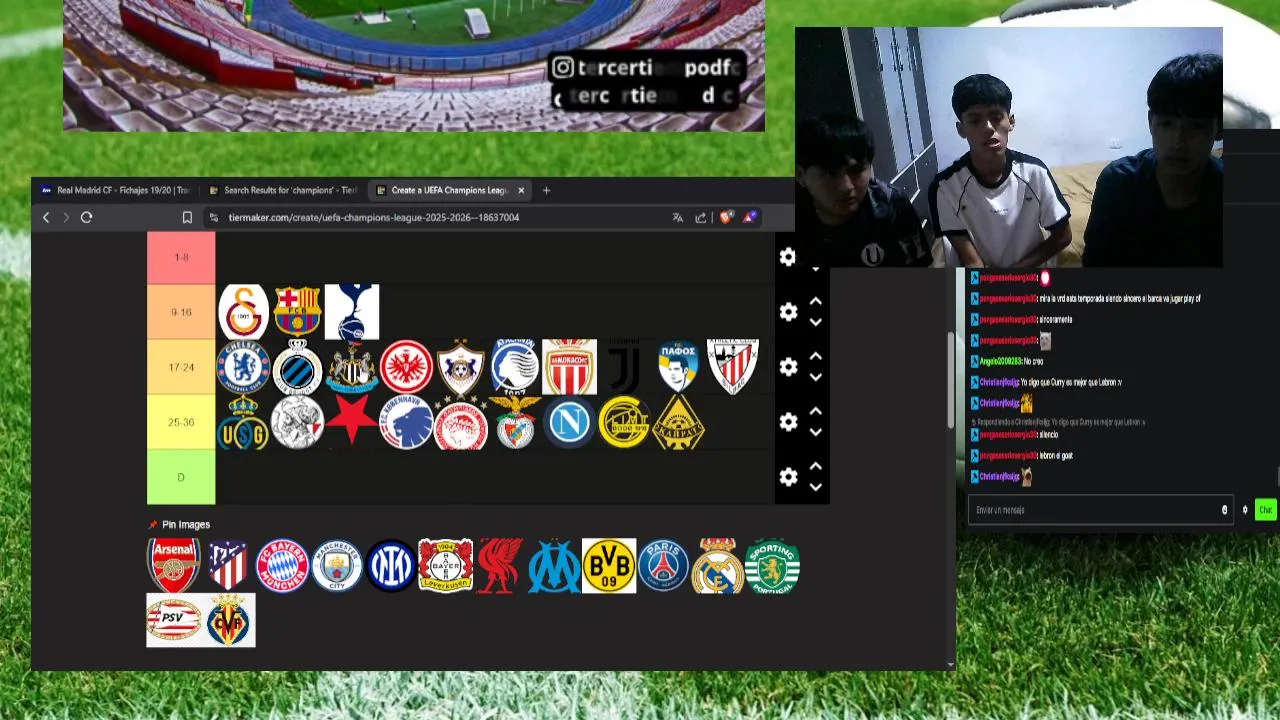1280x720 pixels.
Task: Select the Real Madrid crest
Action: tap(718, 565)
